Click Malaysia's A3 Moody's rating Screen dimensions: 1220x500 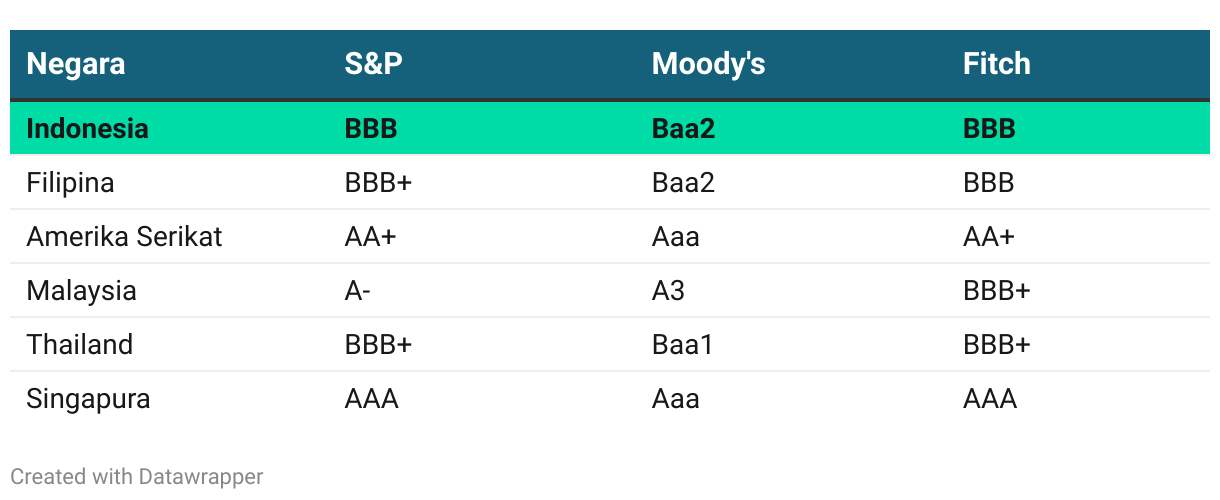668,291
